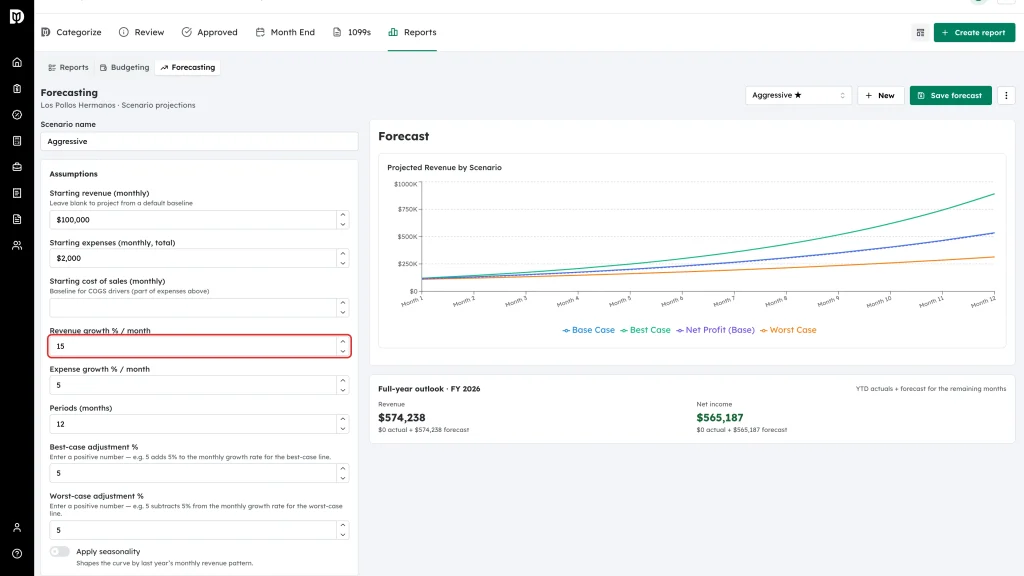Viewport: 1024px width, 576px height.
Task: Switch to the Reports sub-tab
Action: tap(69, 67)
